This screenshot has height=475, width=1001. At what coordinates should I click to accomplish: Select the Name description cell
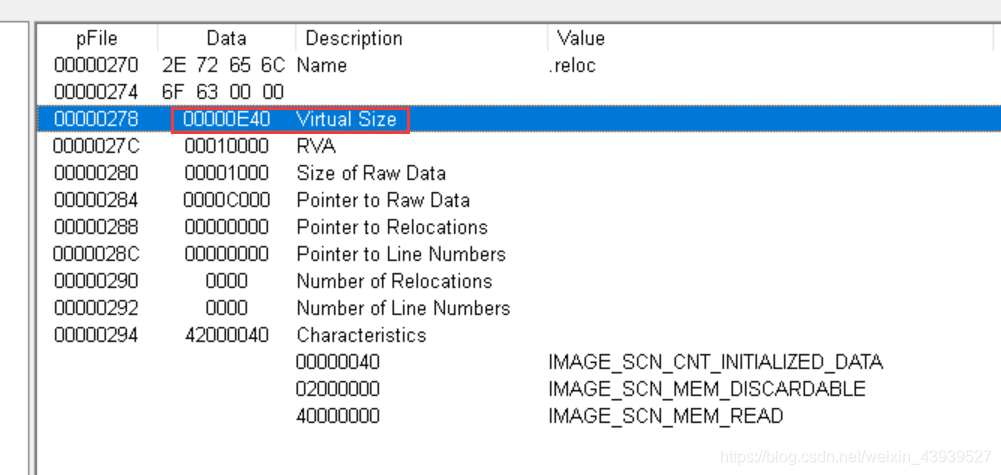pyautogui.click(x=322, y=65)
